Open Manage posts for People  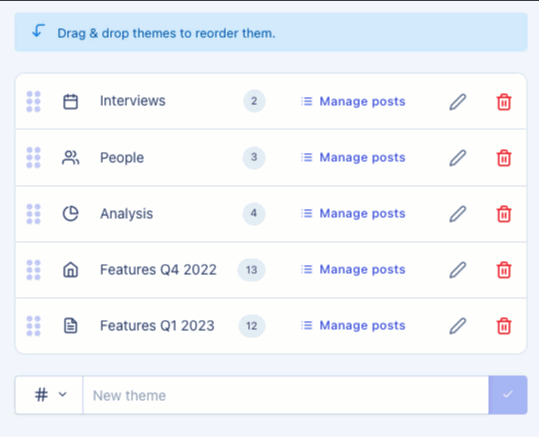[353, 157]
